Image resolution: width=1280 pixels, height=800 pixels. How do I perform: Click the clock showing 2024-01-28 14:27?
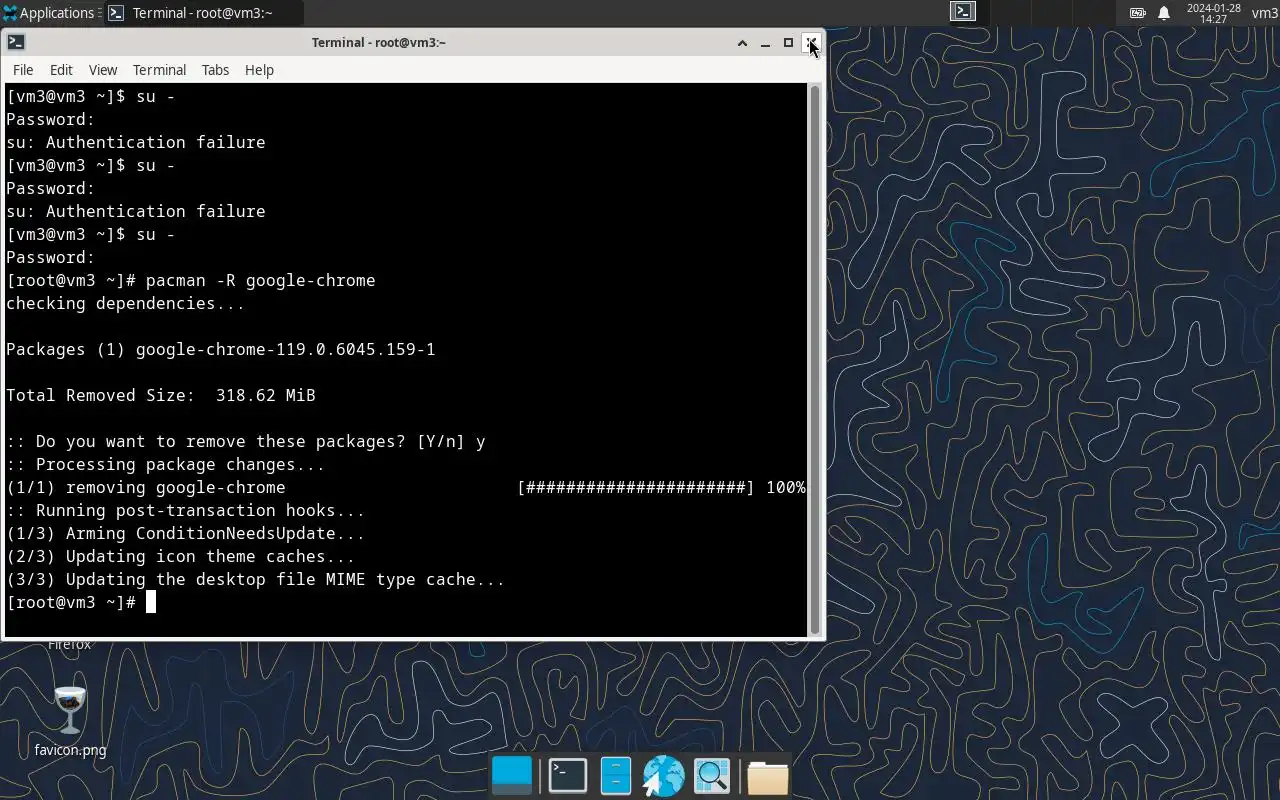[x=1214, y=13]
